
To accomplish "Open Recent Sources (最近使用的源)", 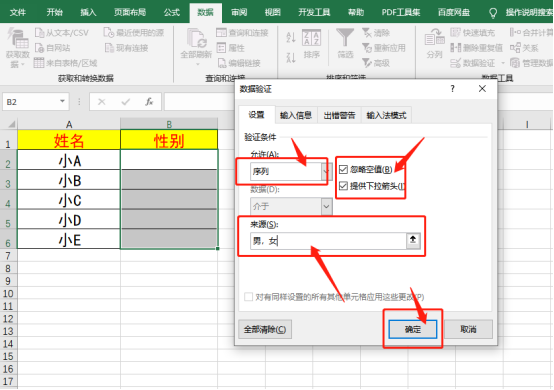I will click(x=134, y=33).
